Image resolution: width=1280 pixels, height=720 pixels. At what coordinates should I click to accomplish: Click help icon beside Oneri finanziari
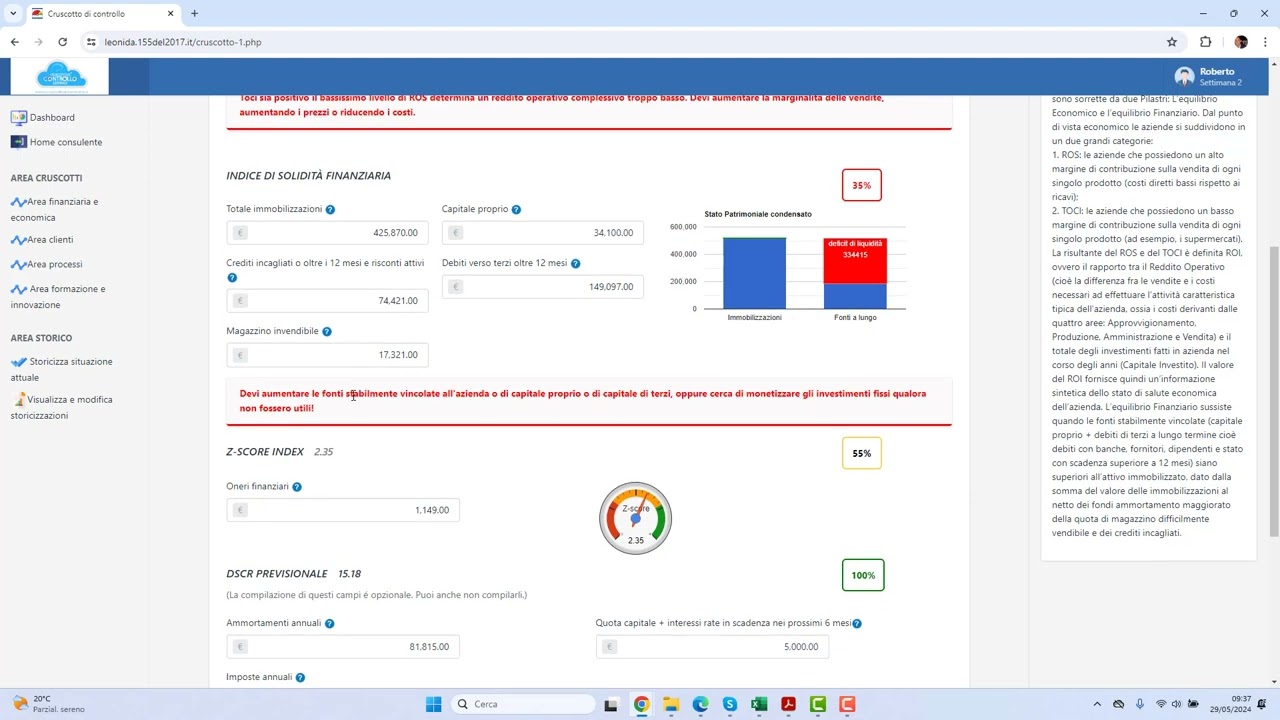[297, 487]
